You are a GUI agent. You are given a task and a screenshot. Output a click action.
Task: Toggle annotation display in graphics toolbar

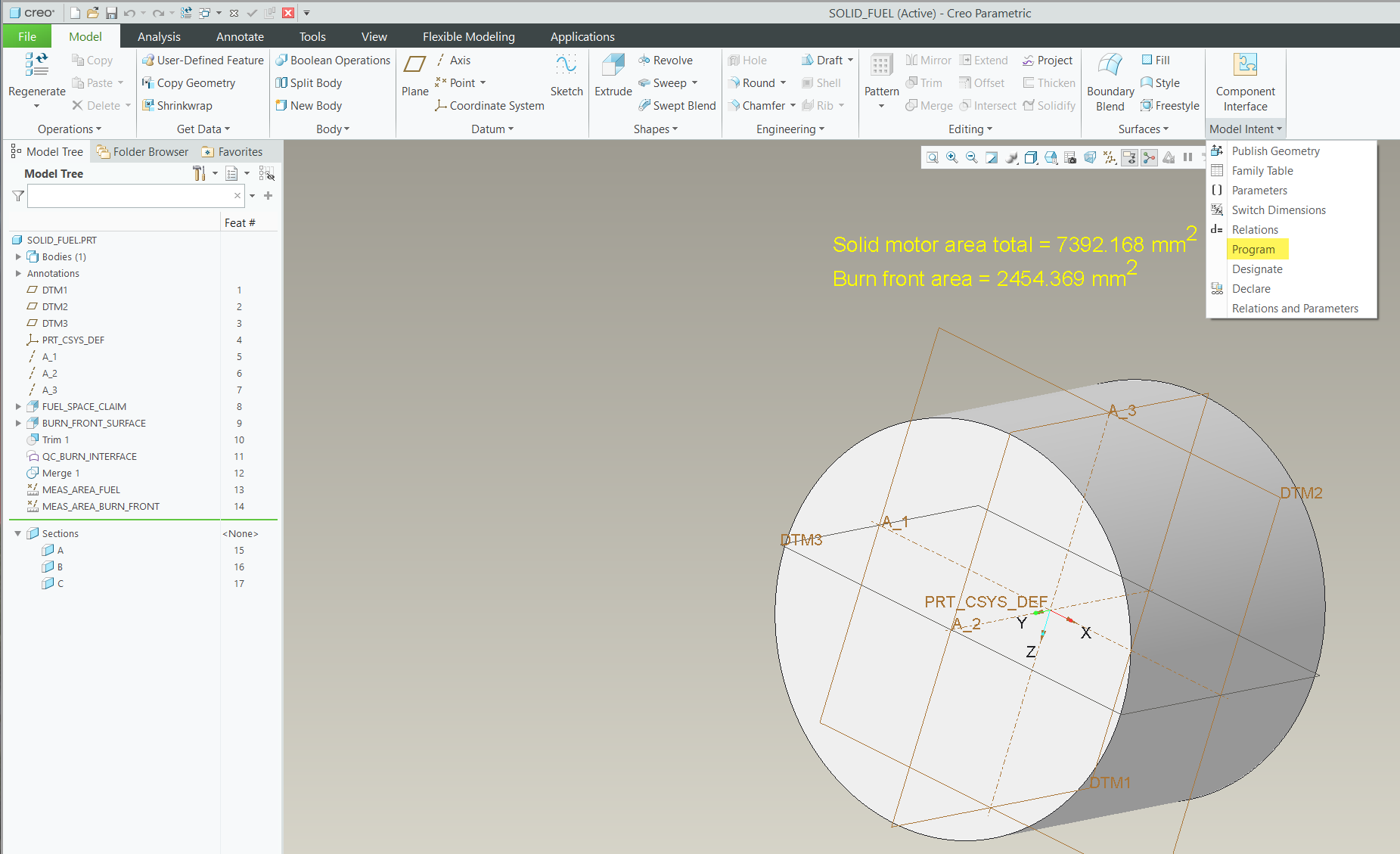click(x=1129, y=157)
